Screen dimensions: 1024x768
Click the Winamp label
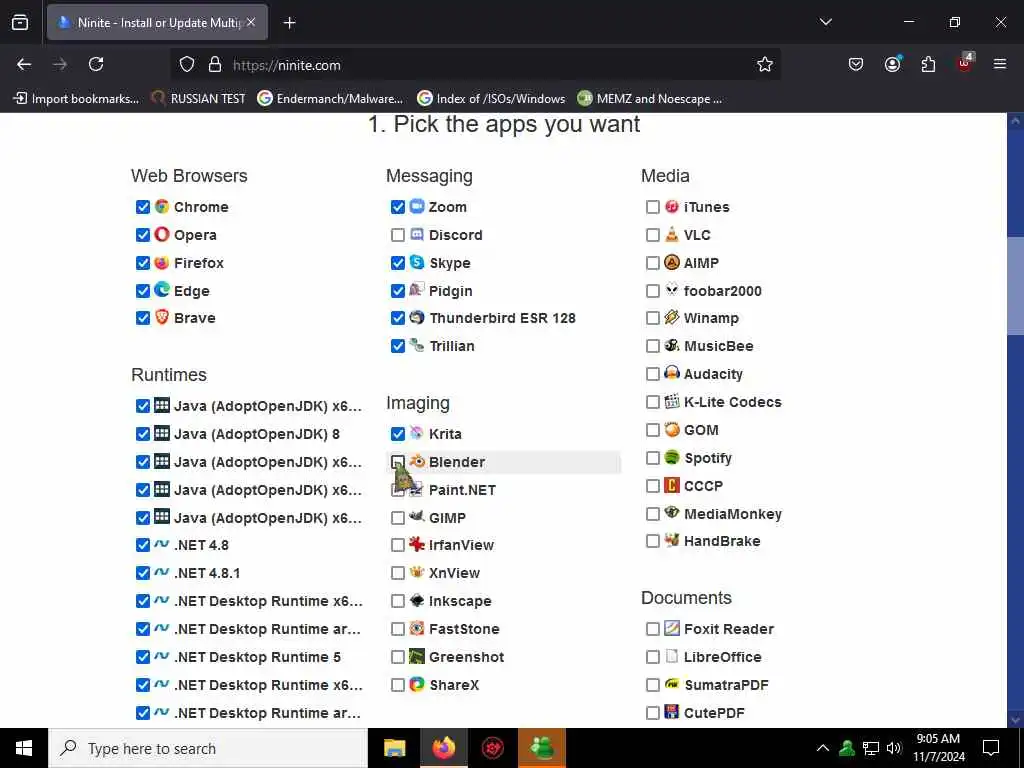(x=711, y=318)
